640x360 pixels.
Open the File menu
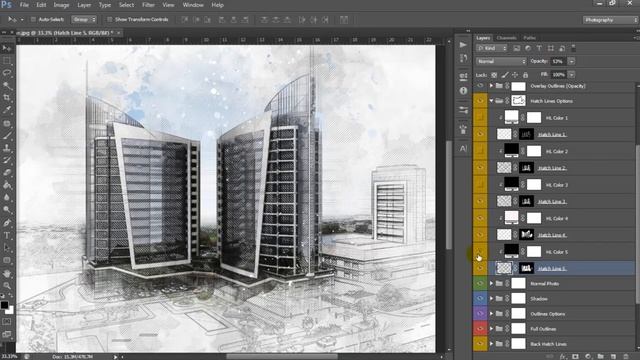pyautogui.click(x=24, y=5)
